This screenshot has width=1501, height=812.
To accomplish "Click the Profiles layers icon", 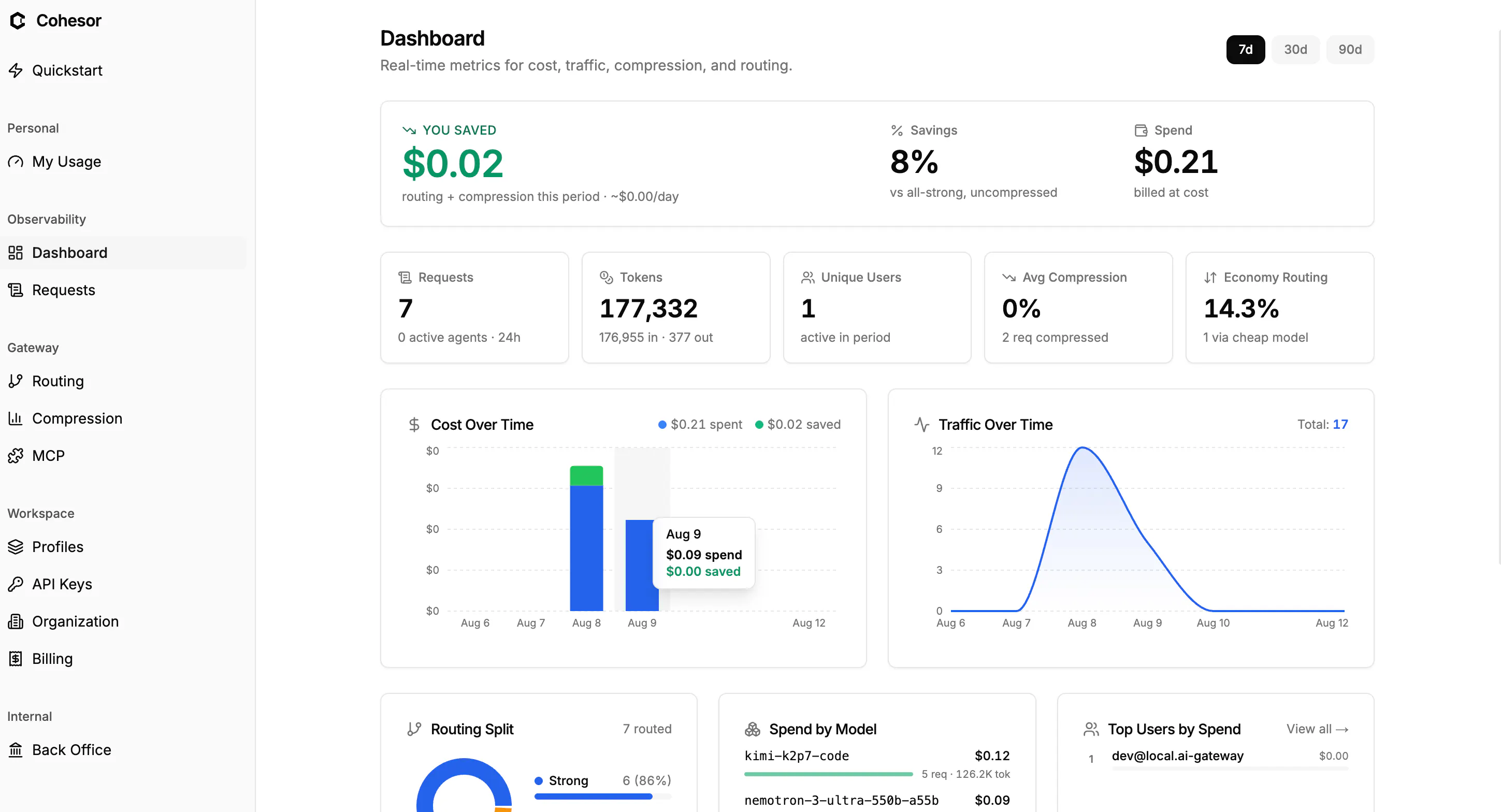I will 16,546.
